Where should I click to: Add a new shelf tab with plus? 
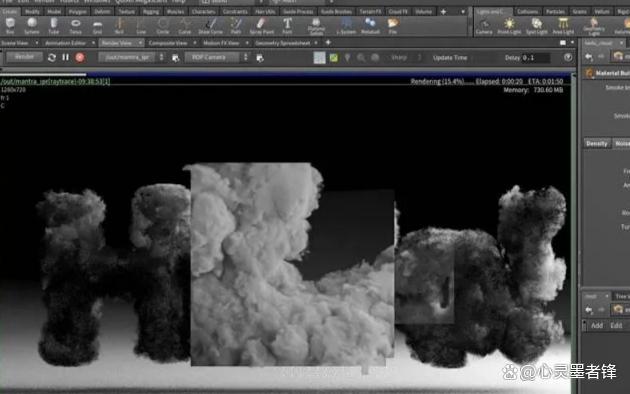443,12
